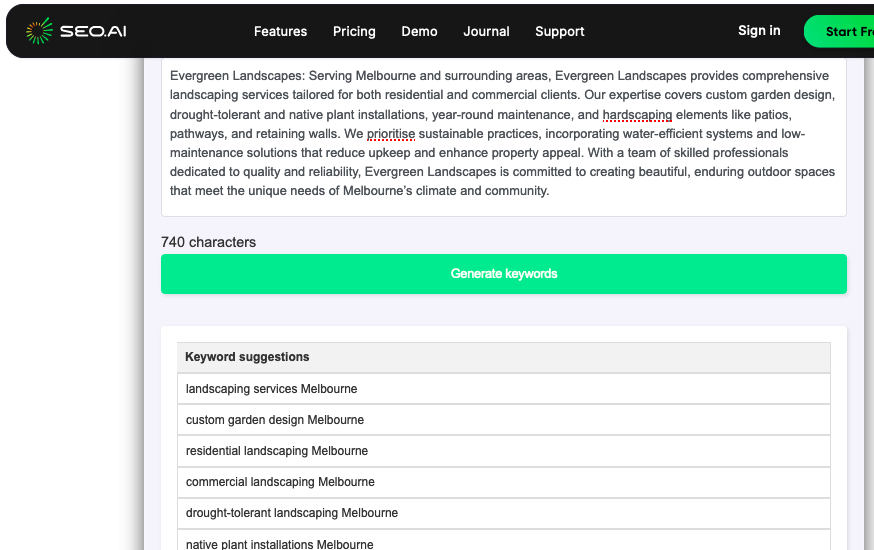
Task: Click the SEO.AI starburst logo icon
Action: tap(39, 31)
